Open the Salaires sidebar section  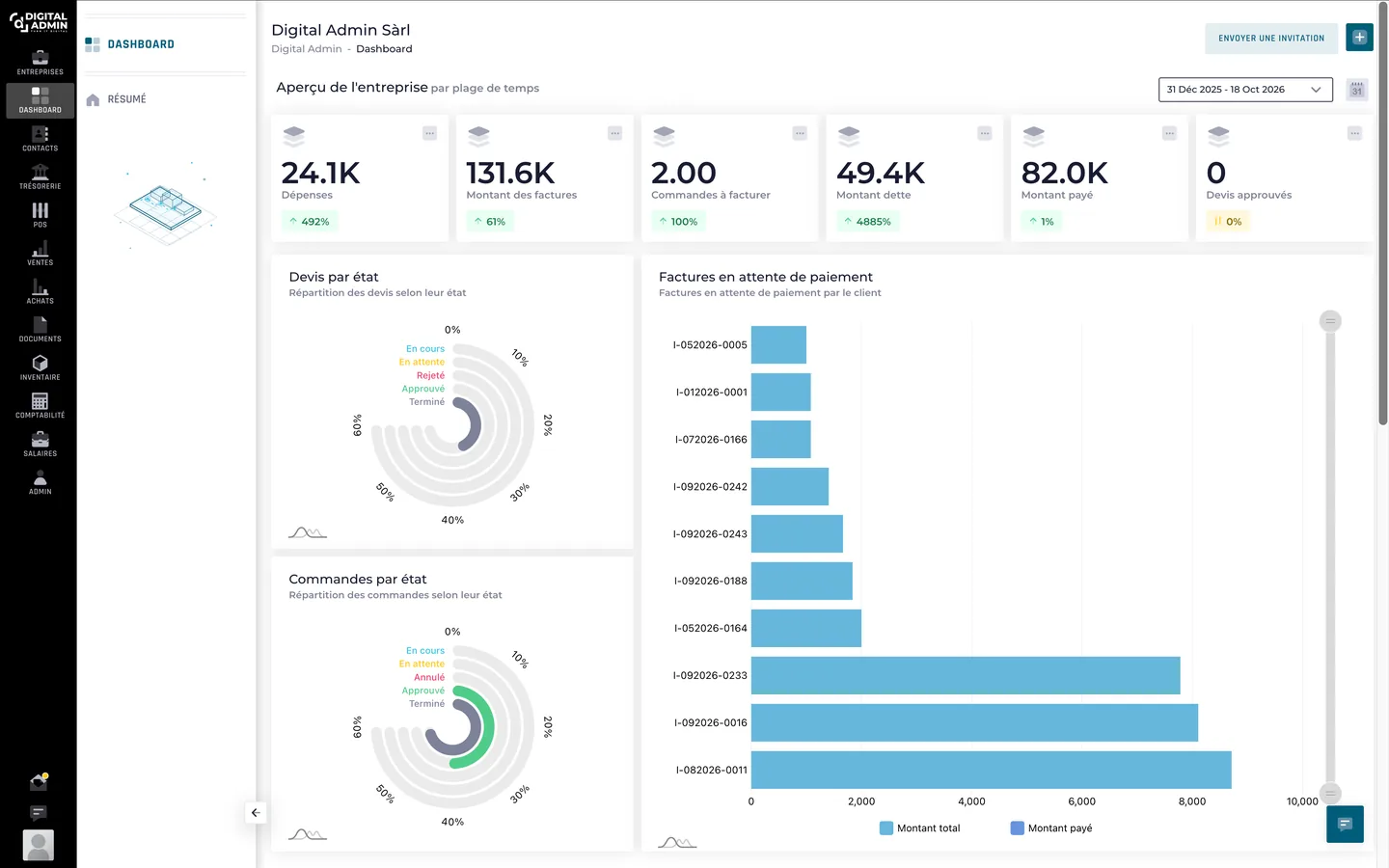(40, 443)
